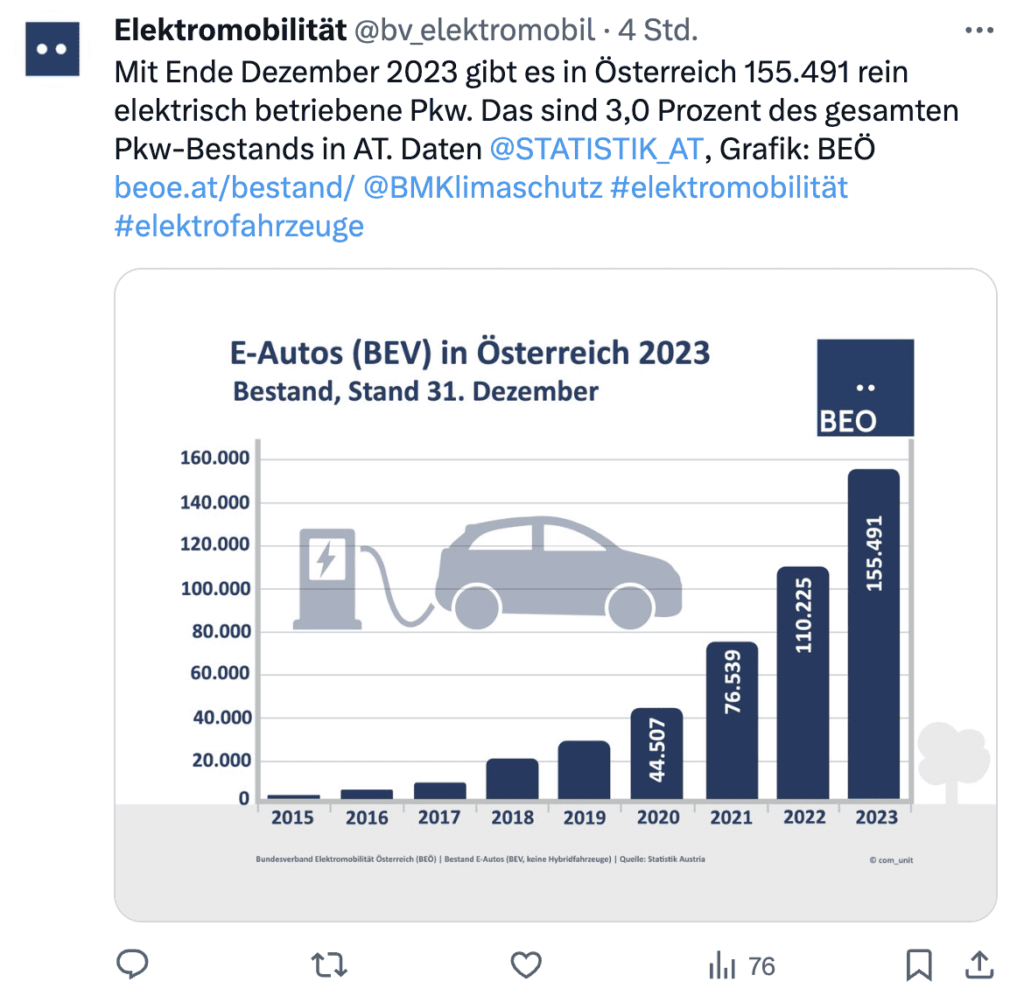Click the electric car charging illustration
Image resolution: width=1024 pixels, height=1003 pixels.
click(x=487, y=573)
